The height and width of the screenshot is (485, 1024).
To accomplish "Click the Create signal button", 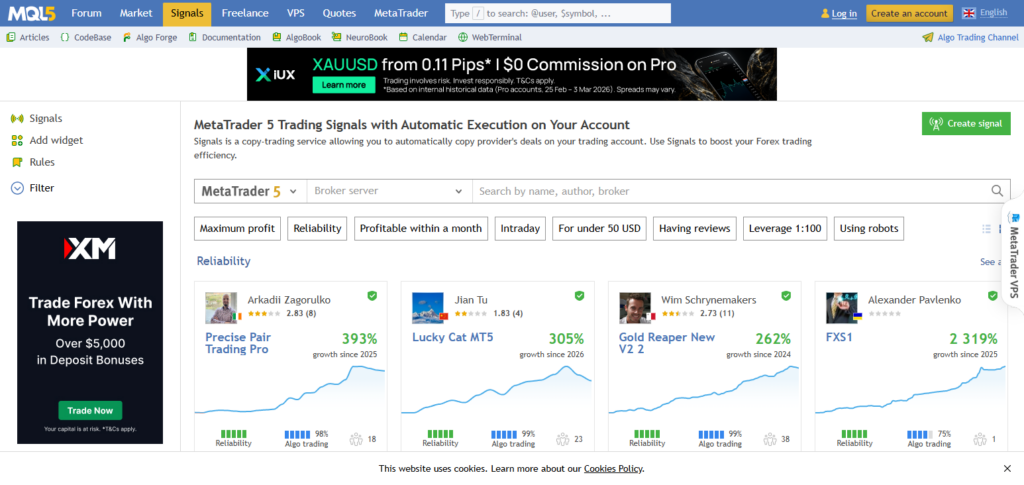I will point(966,123).
